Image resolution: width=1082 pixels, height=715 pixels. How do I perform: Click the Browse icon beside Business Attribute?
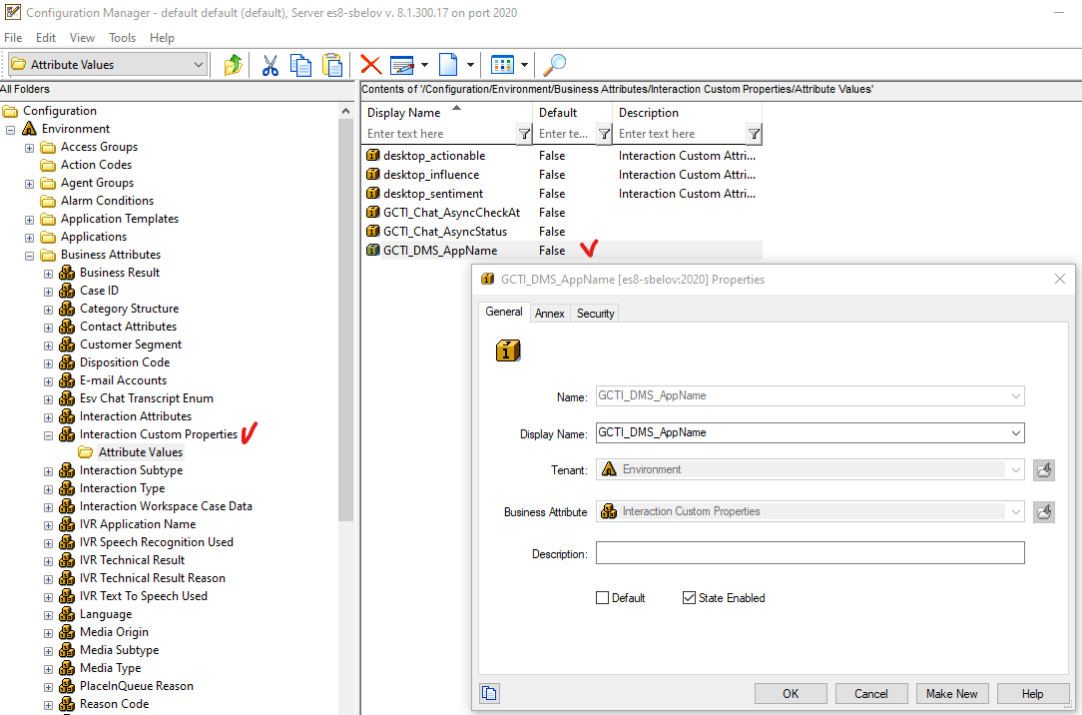pos(1044,512)
